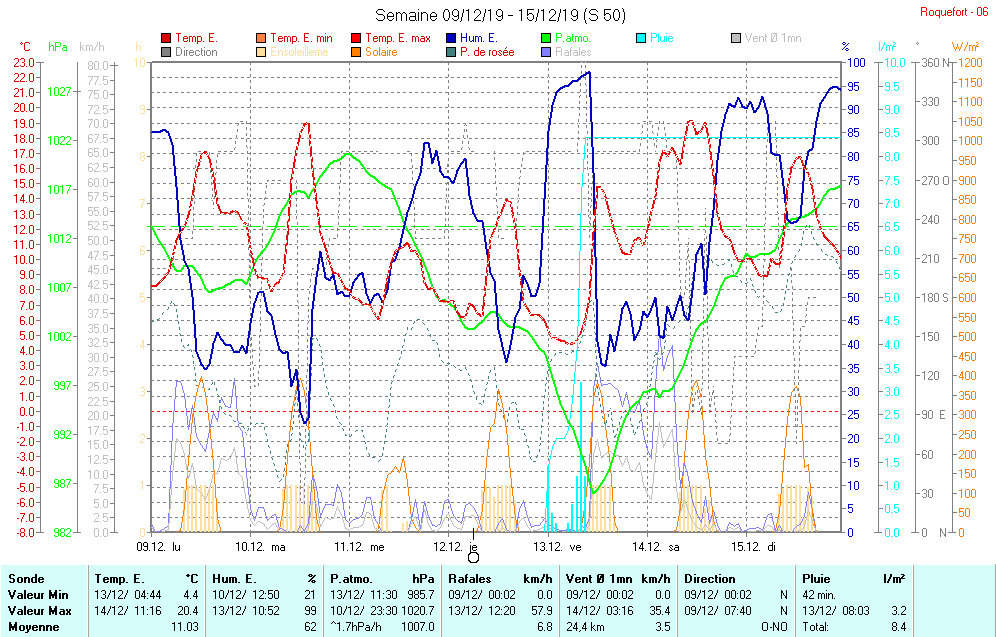The width and height of the screenshot is (996, 637).
Task: Click the P.atmo. column header in table
Action: [x=351, y=579]
